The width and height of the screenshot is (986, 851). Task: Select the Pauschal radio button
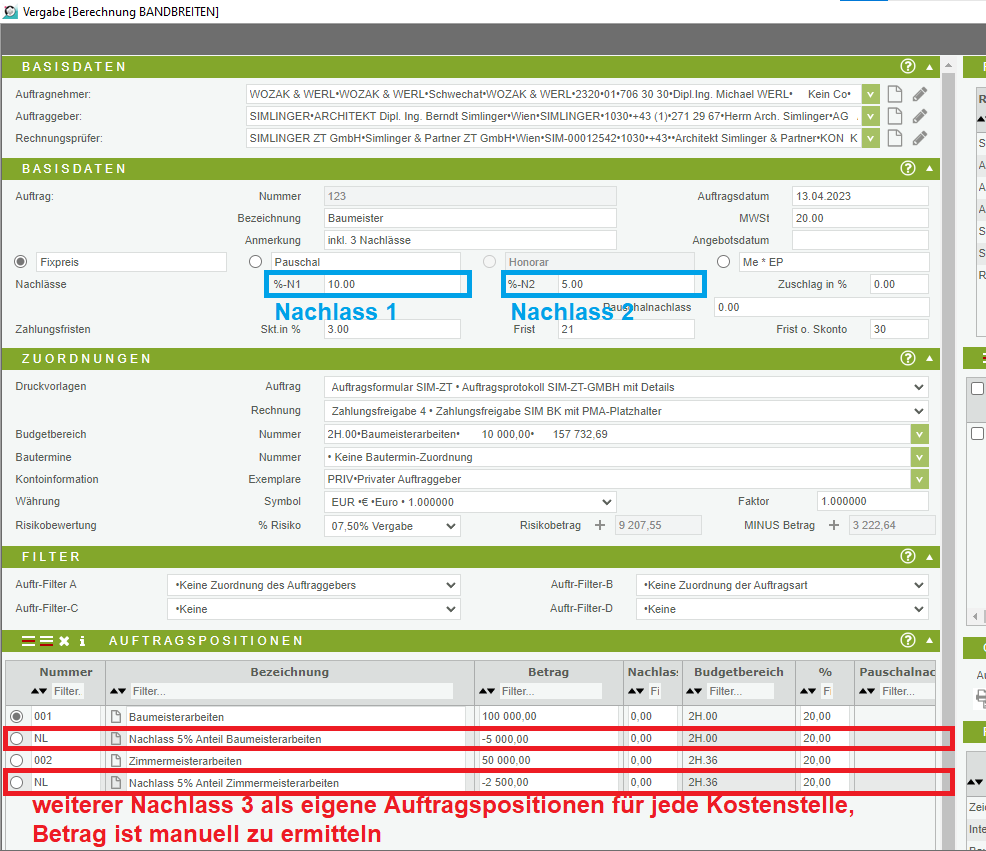[255, 262]
